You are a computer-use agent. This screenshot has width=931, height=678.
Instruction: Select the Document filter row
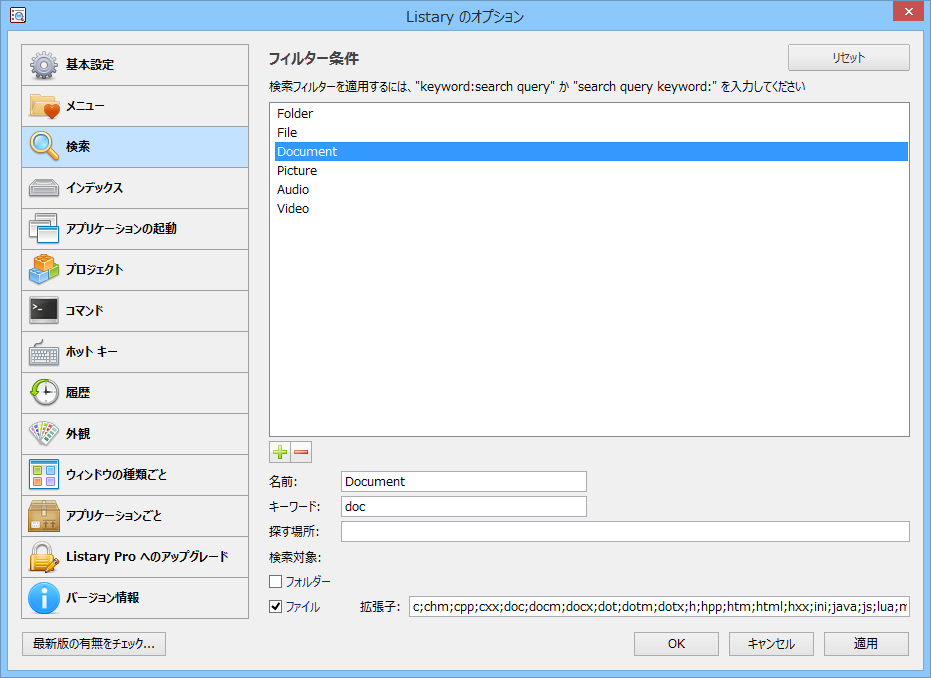591,151
